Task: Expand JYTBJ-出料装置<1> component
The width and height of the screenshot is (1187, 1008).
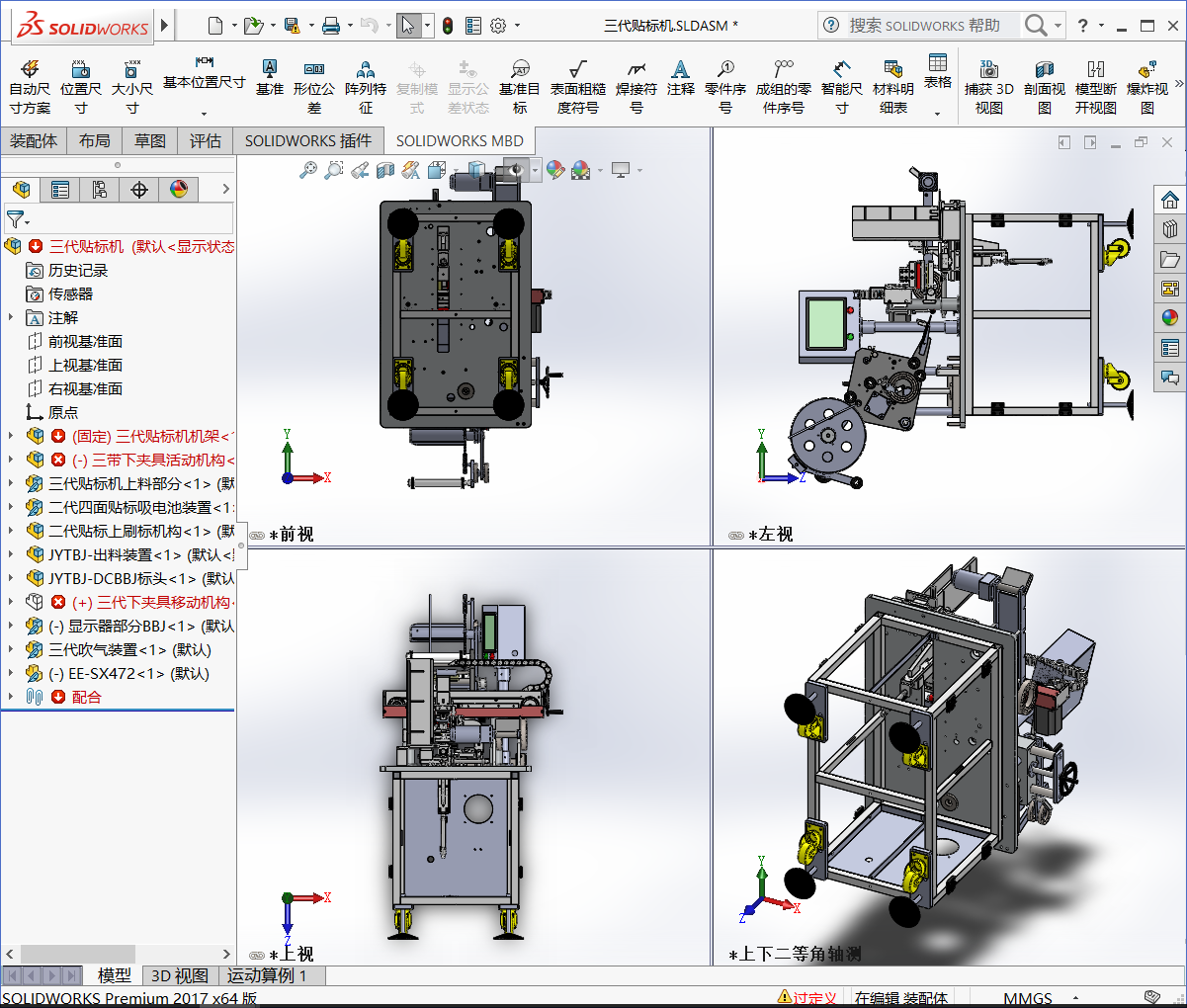Action: coord(11,554)
